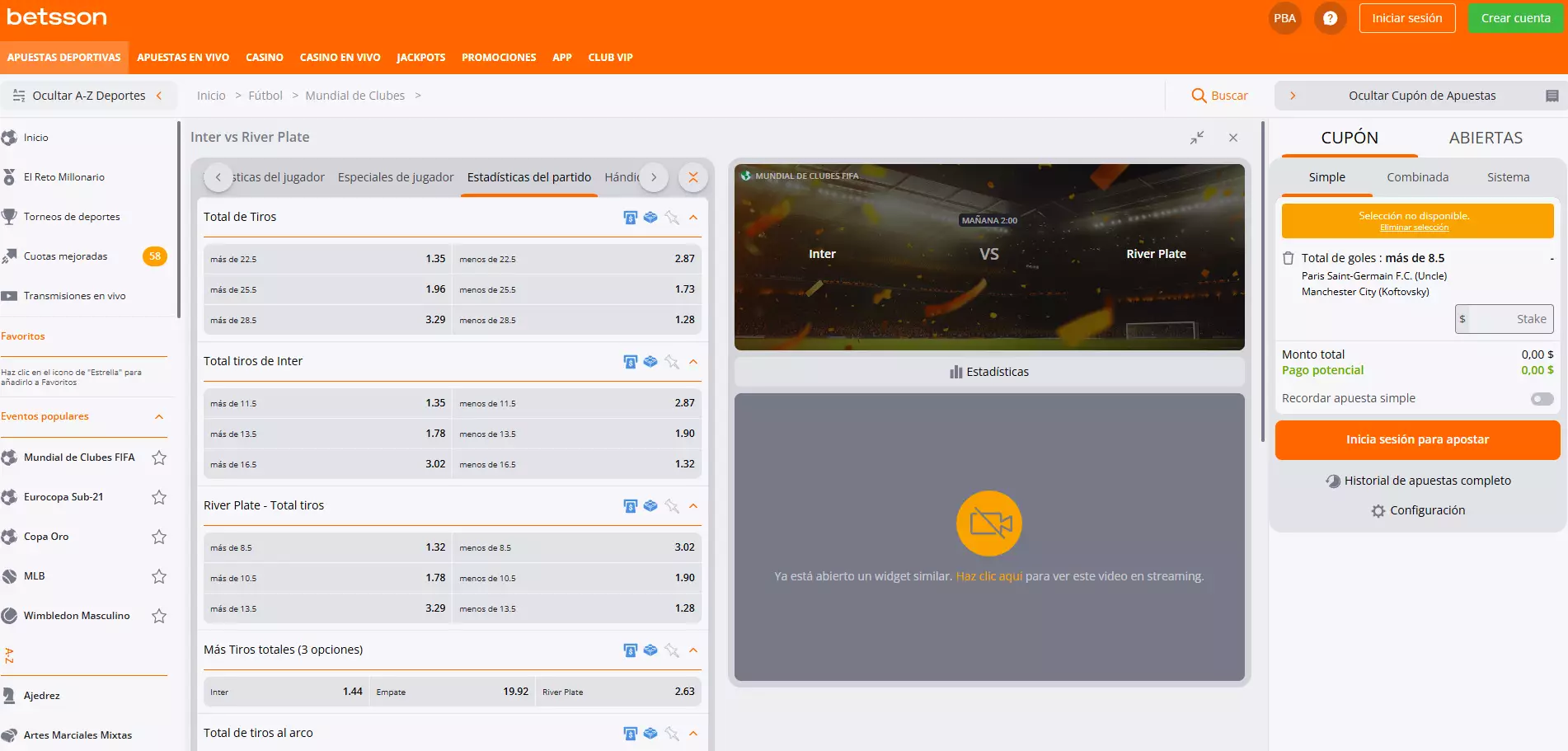Click the cash-out icon for Total tiros de Inter
Image resolution: width=1568 pixels, height=751 pixels.
[630, 362]
